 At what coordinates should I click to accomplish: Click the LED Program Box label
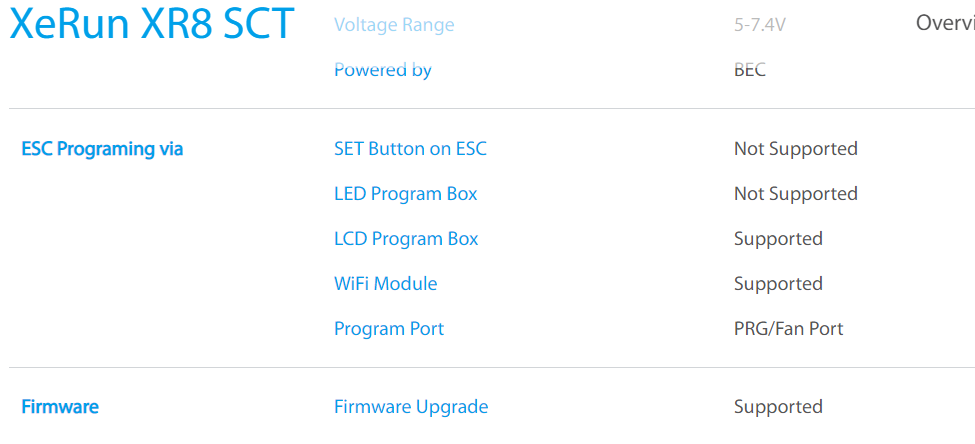point(405,194)
